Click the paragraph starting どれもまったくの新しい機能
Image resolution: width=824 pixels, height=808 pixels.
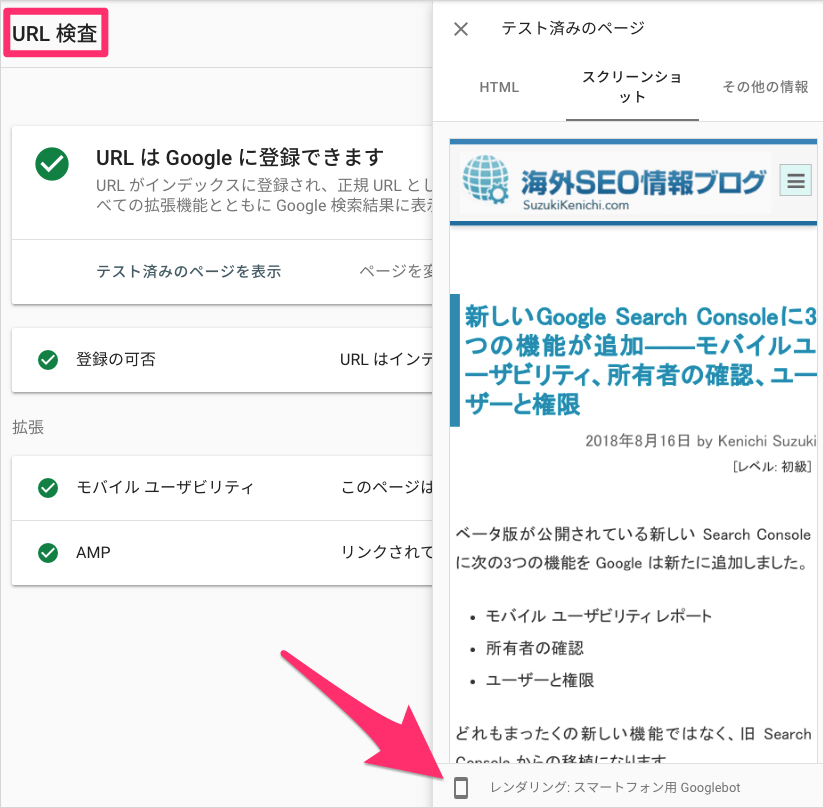coord(633,746)
